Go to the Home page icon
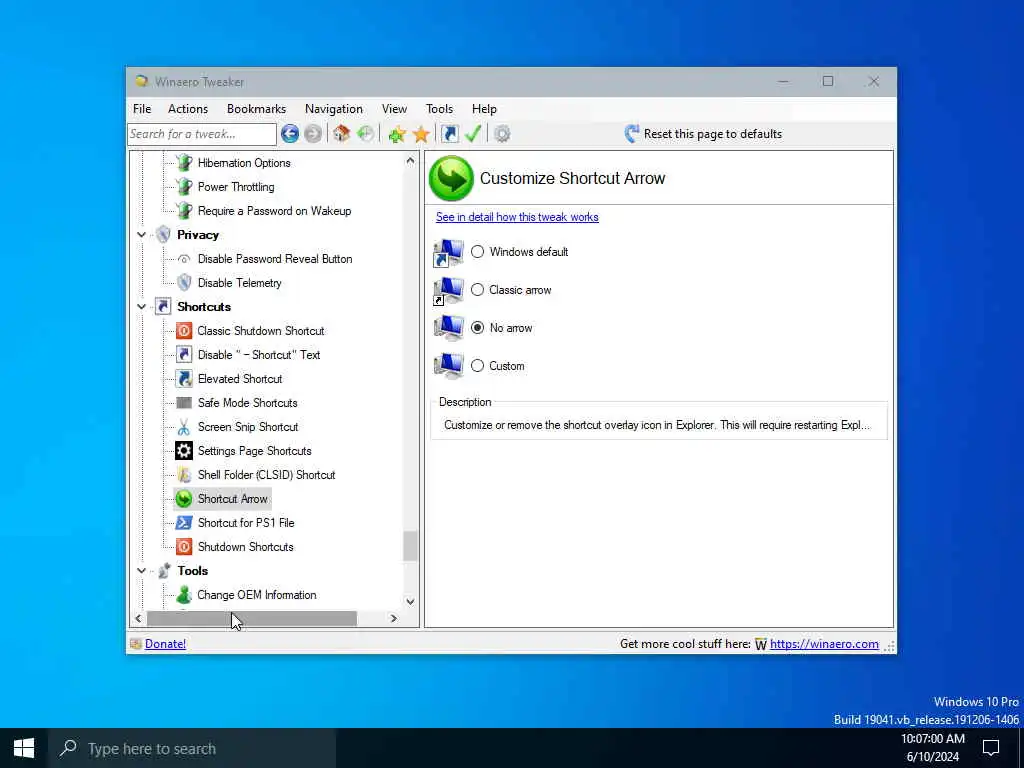1024x768 pixels. pyautogui.click(x=342, y=134)
